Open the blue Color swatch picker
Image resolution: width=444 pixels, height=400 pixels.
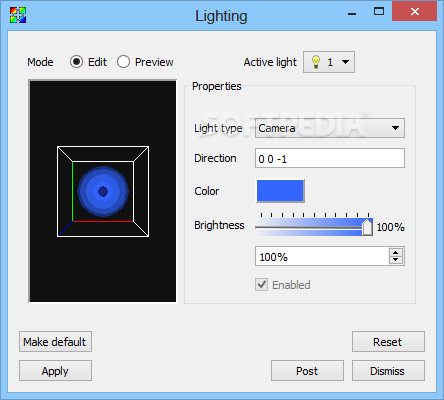click(280, 191)
